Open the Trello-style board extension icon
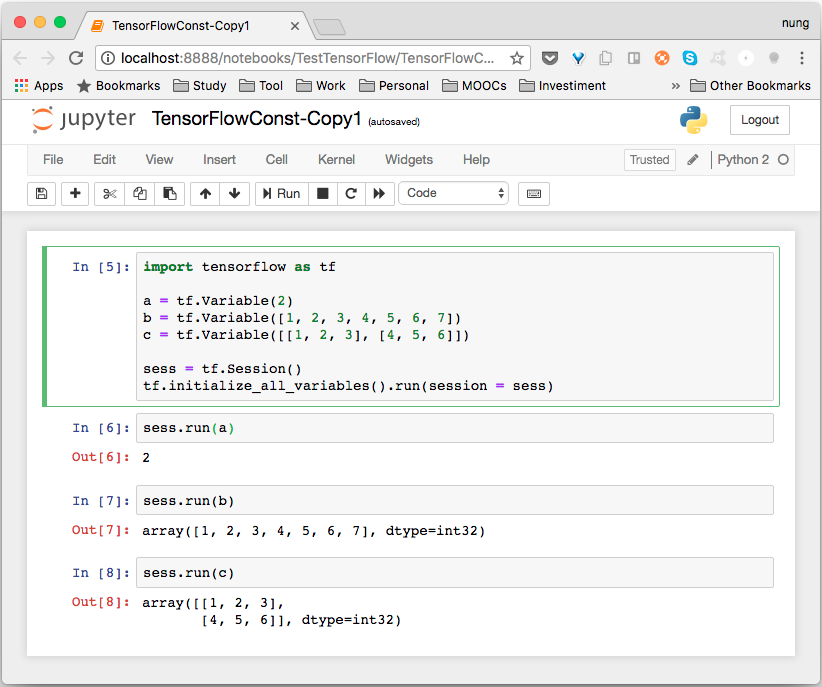The image size is (822, 687). (x=634, y=58)
